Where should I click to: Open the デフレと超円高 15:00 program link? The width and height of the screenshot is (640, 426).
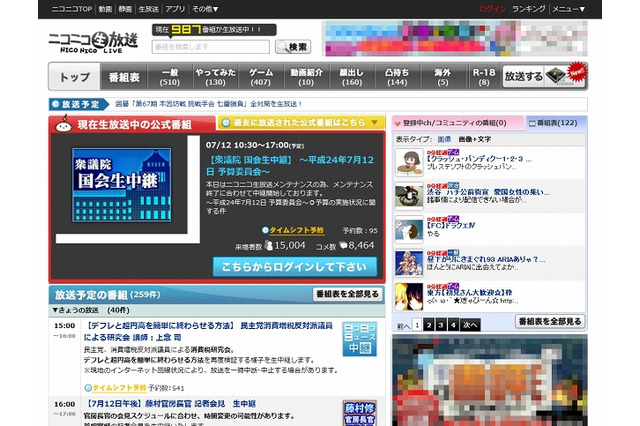pyautogui.click(x=208, y=331)
